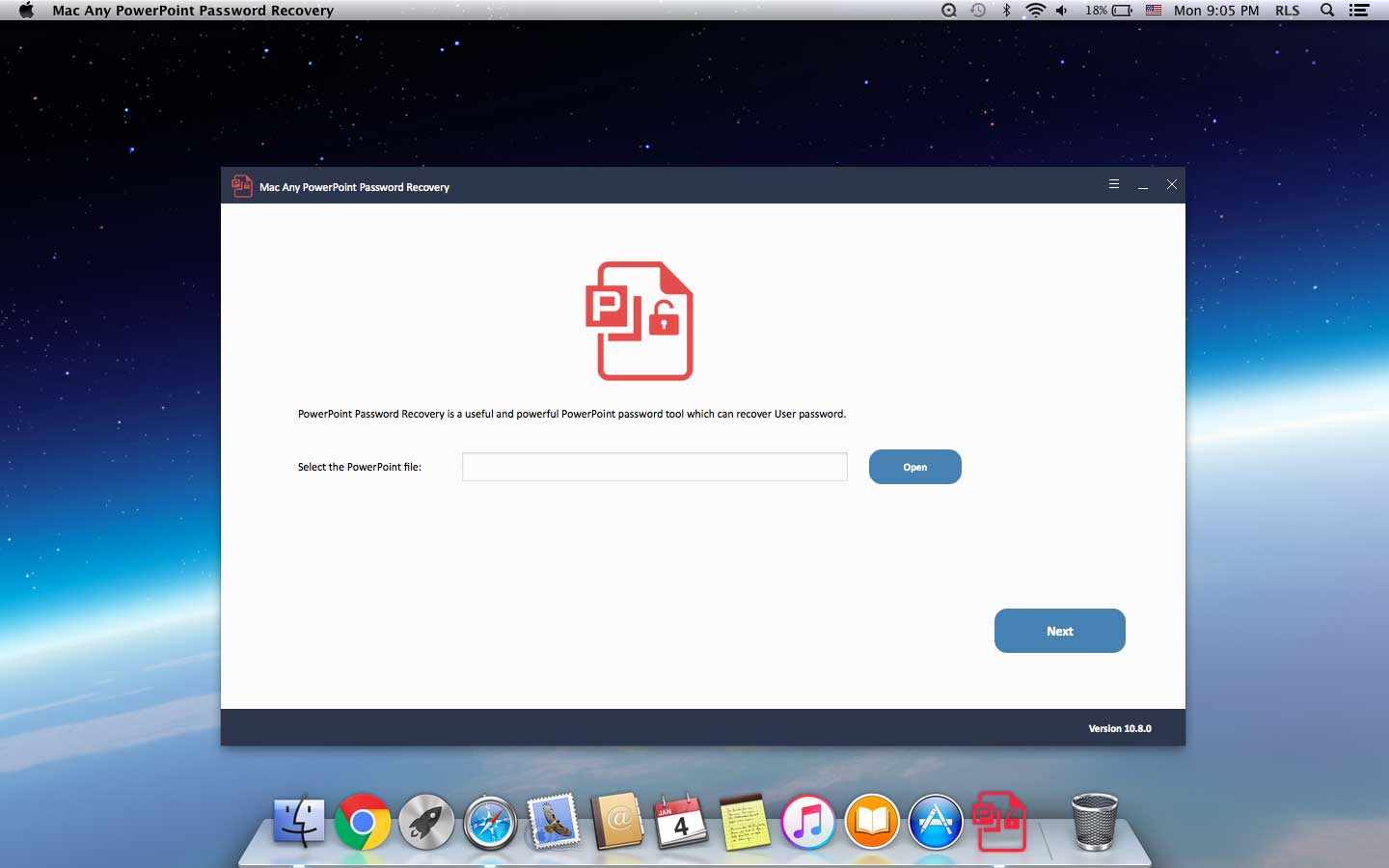Minimize the Password Recovery window
The height and width of the screenshot is (868, 1389).
point(1143,185)
